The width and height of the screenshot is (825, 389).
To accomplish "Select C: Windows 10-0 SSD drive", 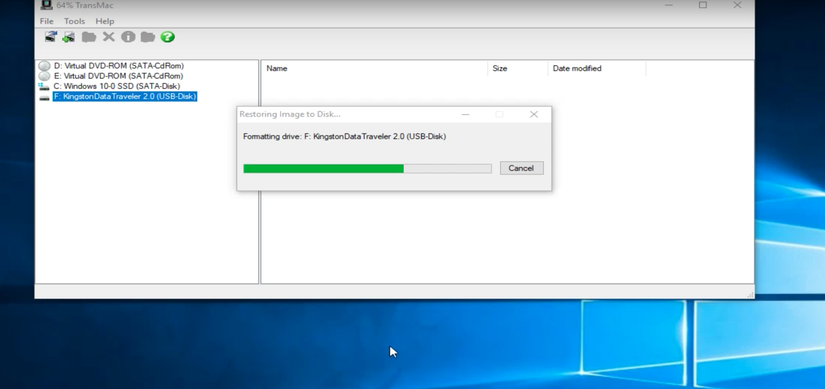I will pyautogui.click(x=117, y=86).
